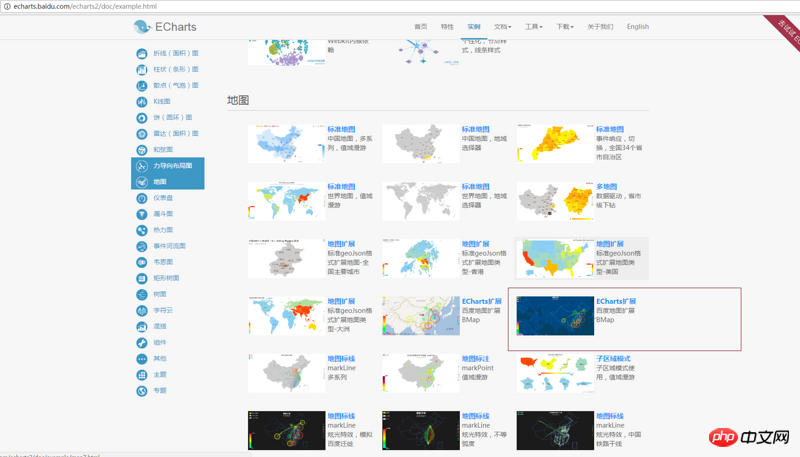Select the 热力图 heatmap icon
The height and width of the screenshot is (457, 800).
pos(142,230)
